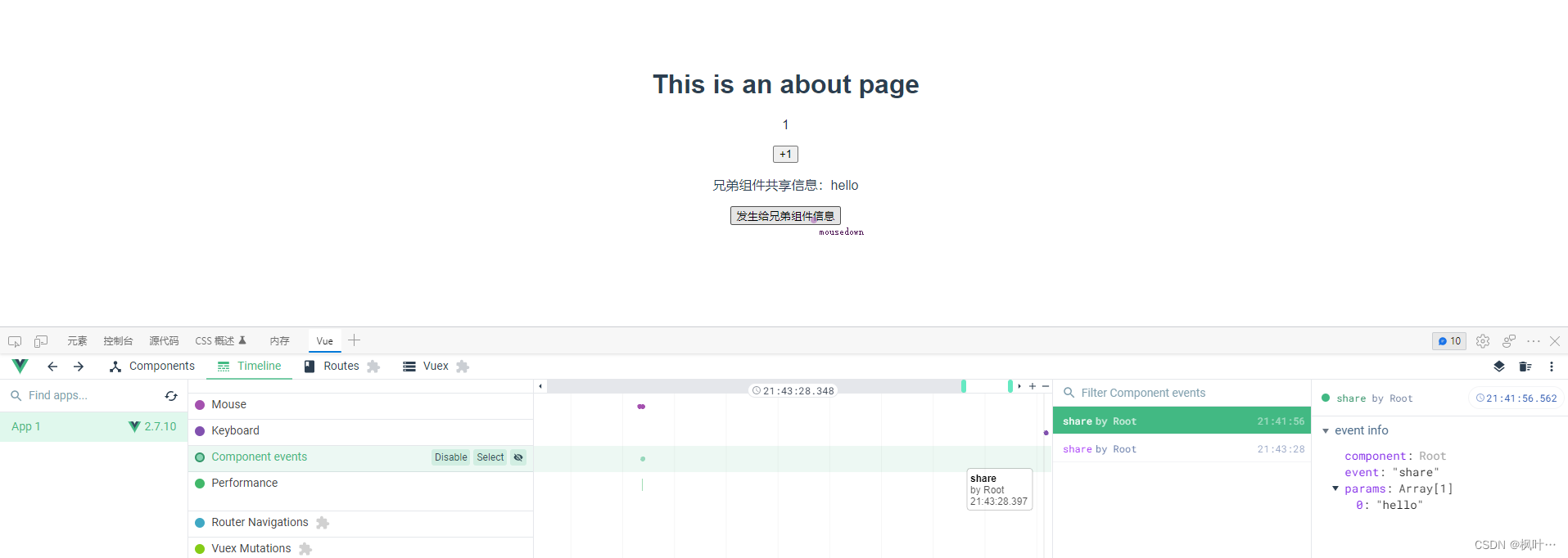Add a new devtools tab with plus icon

click(355, 340)
